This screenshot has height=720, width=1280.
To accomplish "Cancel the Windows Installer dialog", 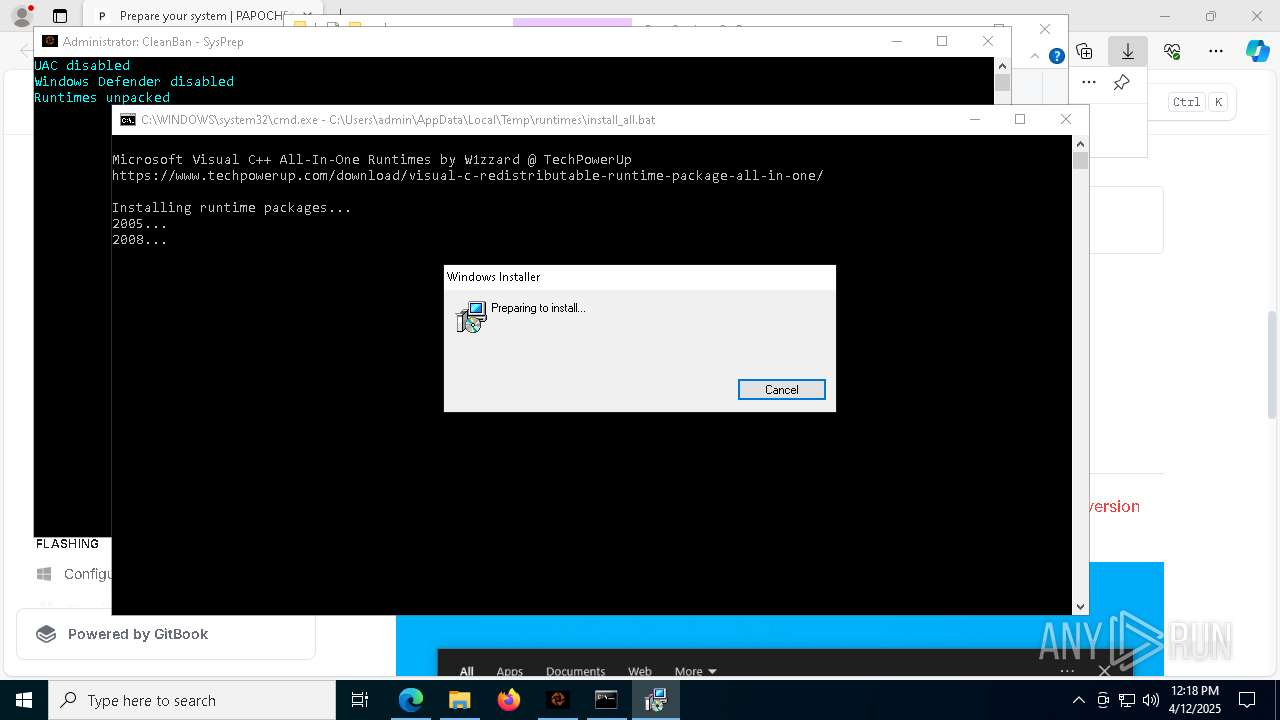I will click(781, 390).
